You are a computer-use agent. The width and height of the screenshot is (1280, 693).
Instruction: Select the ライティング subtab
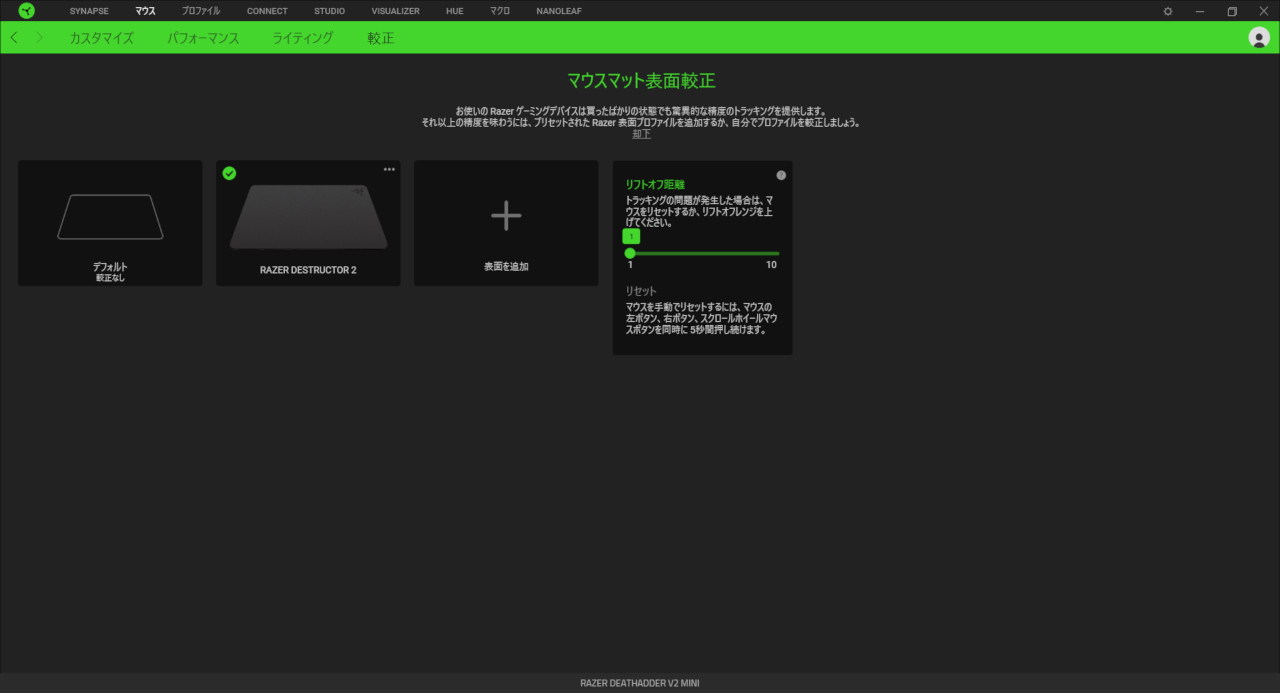[303, 38]
